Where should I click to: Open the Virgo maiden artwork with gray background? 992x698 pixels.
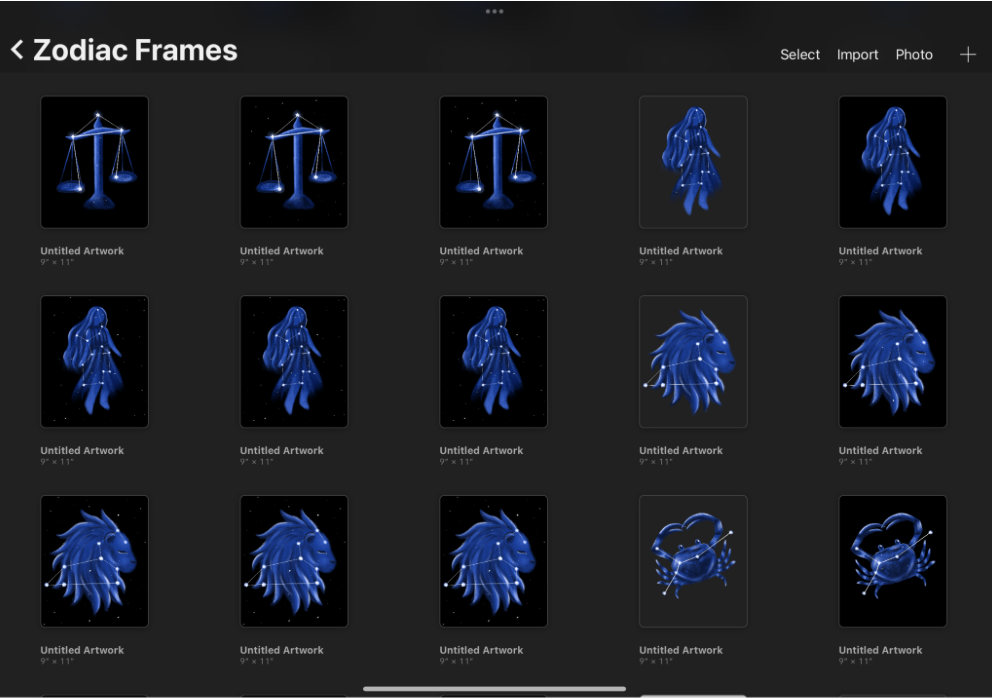tap(693, 162)
